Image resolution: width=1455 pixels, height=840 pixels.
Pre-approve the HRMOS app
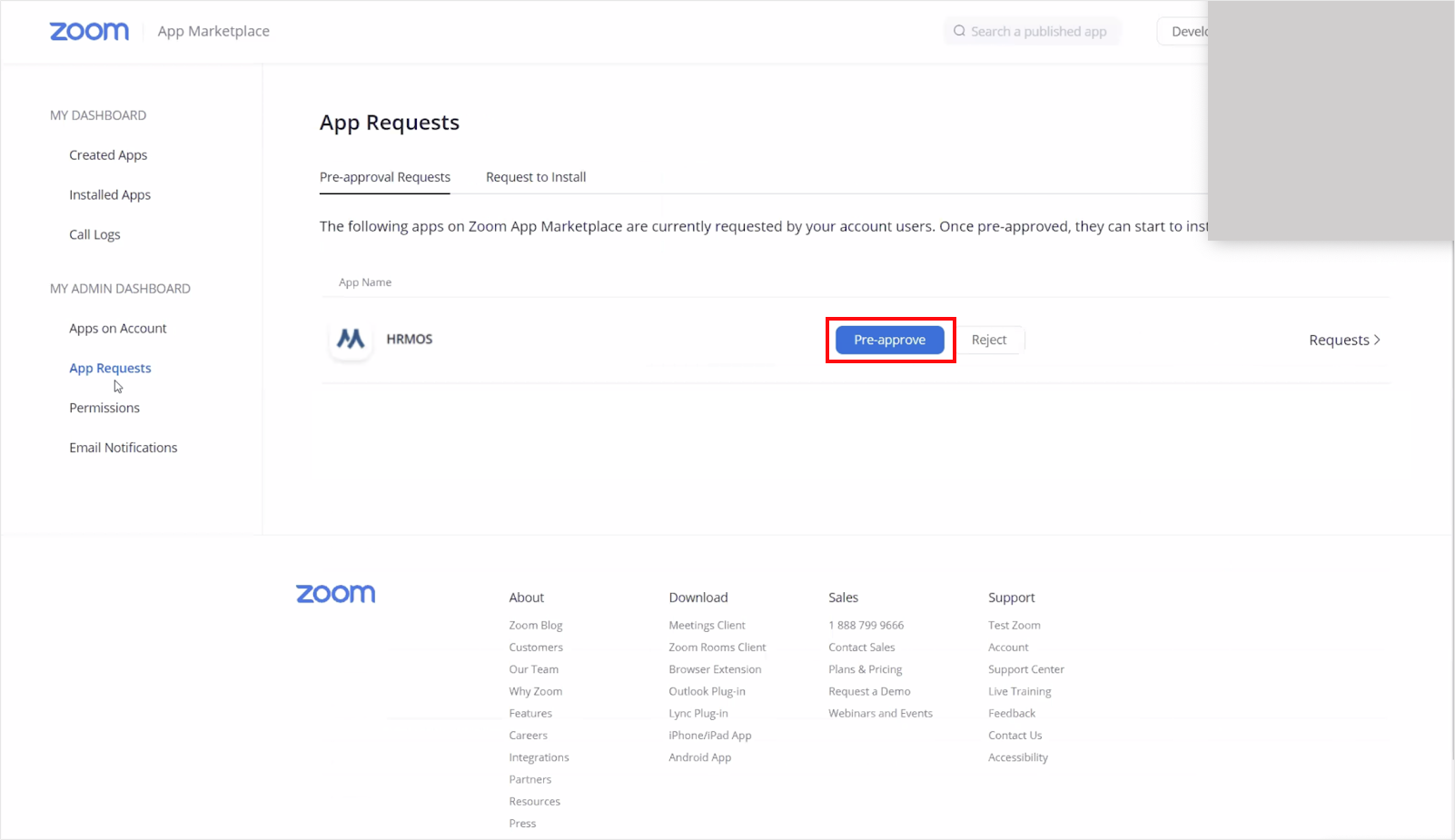click(x=890, y=340)
